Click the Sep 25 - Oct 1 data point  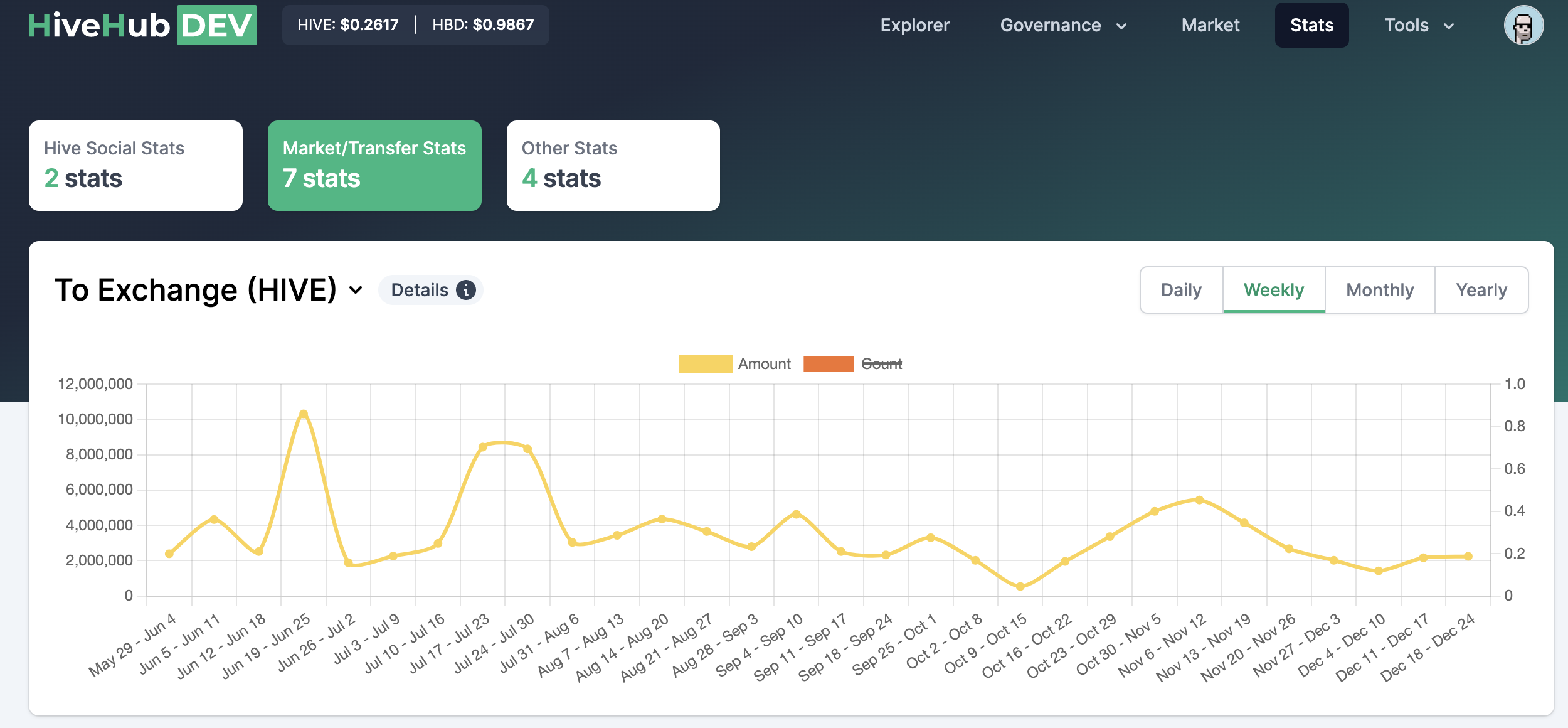[x=931, y=538]
